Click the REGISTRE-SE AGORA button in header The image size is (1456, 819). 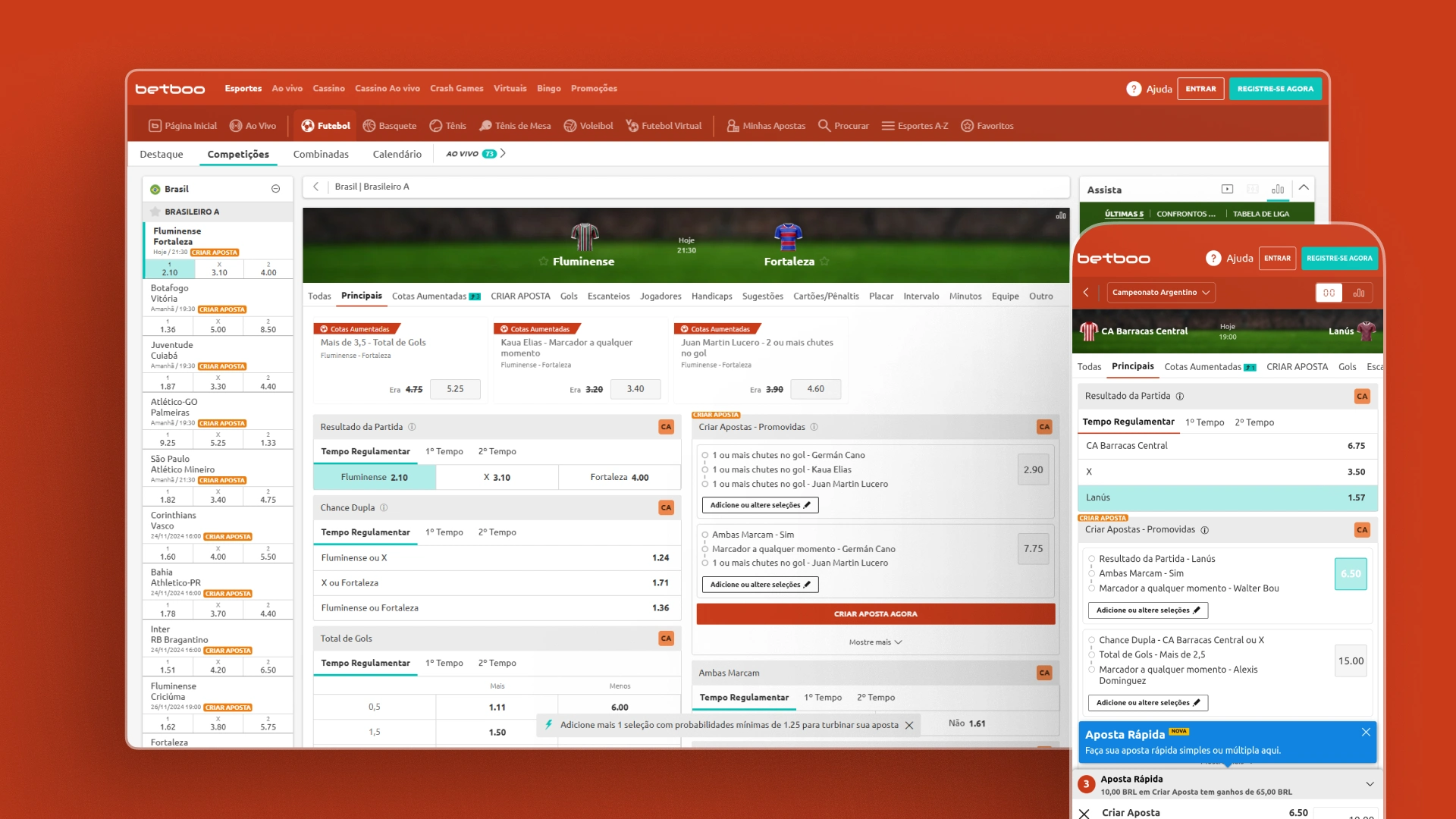(1275, 89)
